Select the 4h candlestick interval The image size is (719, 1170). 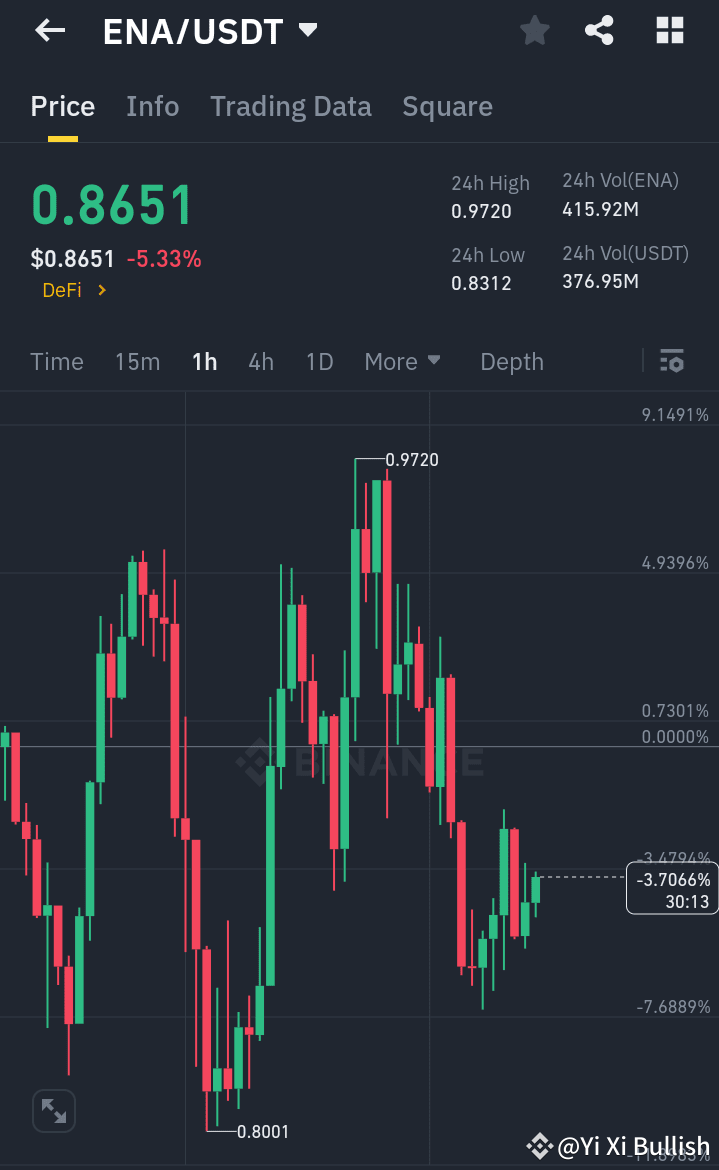(261, 361)
